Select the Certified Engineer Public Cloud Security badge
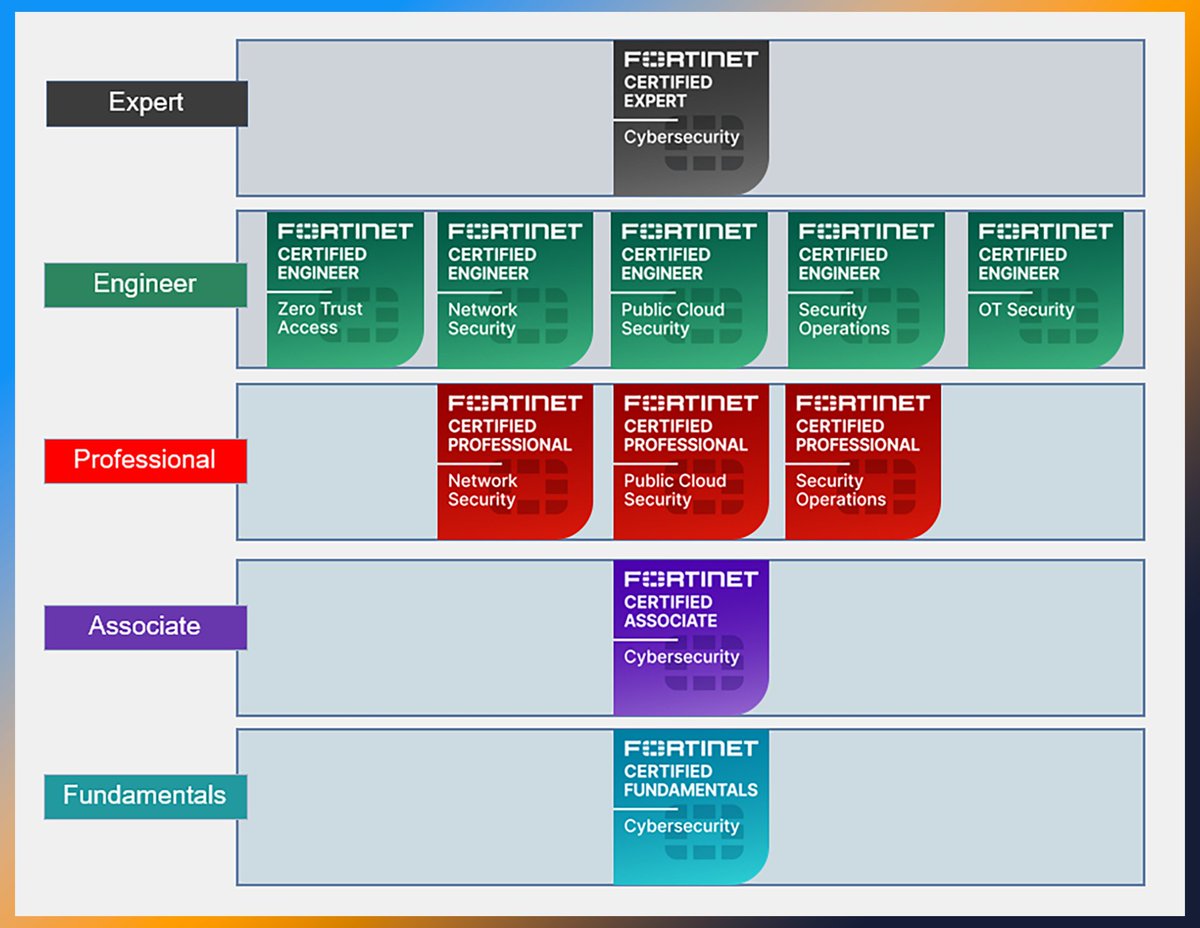This screenshot has height=928, width=1200. click(688, 290)
